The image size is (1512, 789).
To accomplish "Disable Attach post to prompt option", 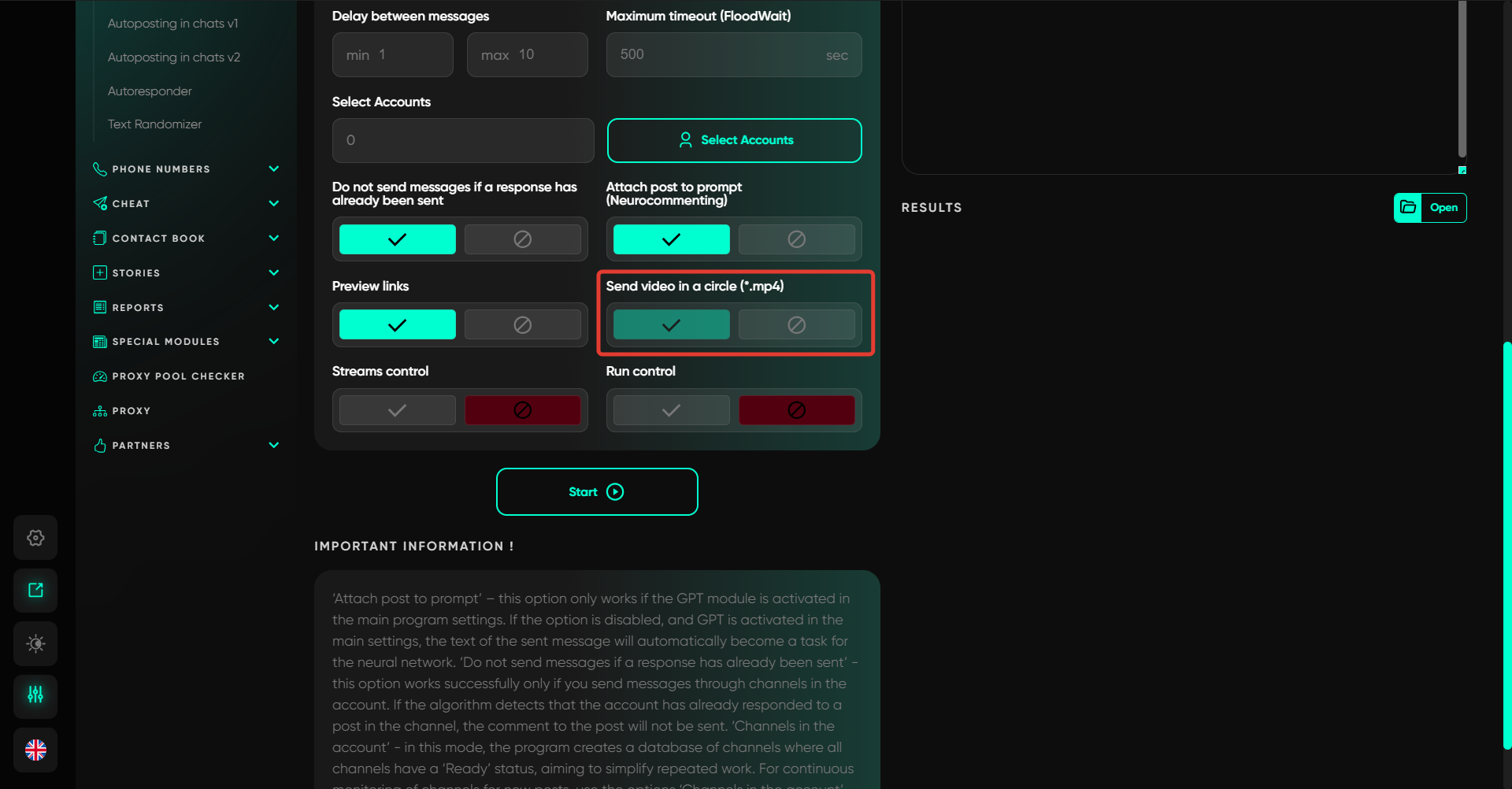I will (x=796, y=239).
